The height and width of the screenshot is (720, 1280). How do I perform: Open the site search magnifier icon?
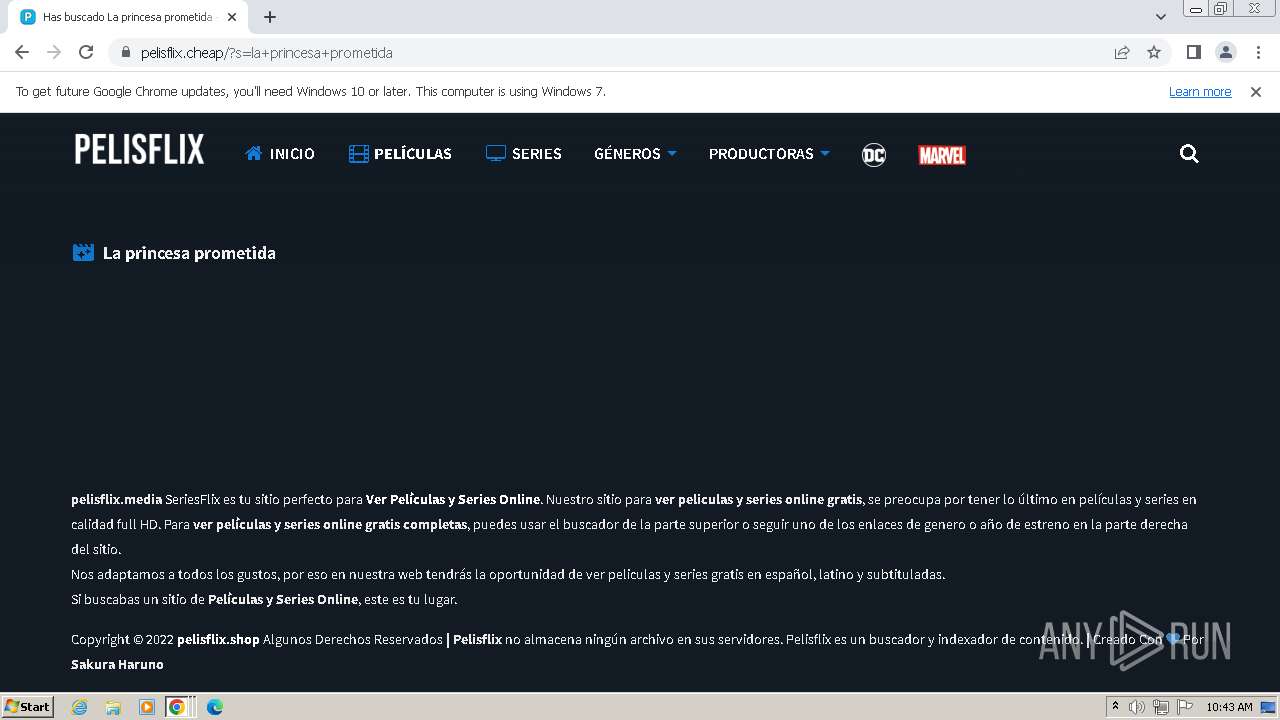coord(1189,154)
